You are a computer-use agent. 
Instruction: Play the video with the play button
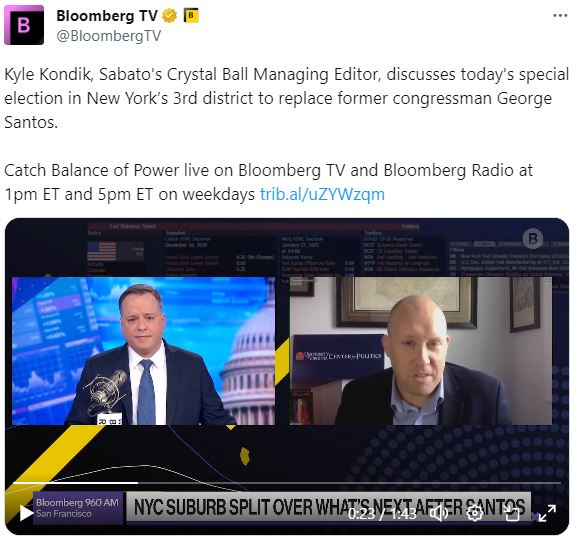pos(25,513)
